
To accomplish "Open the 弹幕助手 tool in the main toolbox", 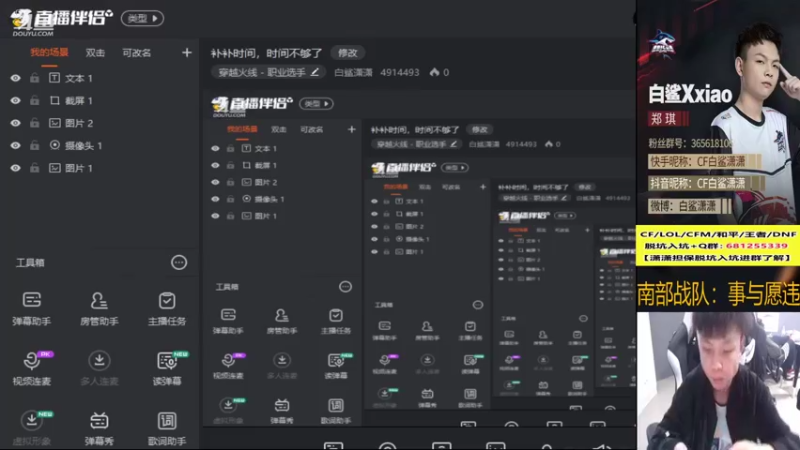I will (32, 308).
